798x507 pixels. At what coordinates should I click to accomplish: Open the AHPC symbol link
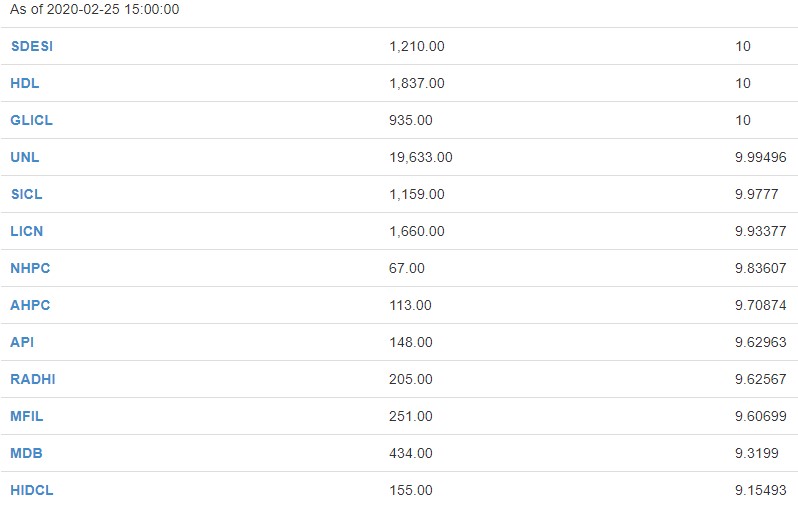(x=29, y=305)
